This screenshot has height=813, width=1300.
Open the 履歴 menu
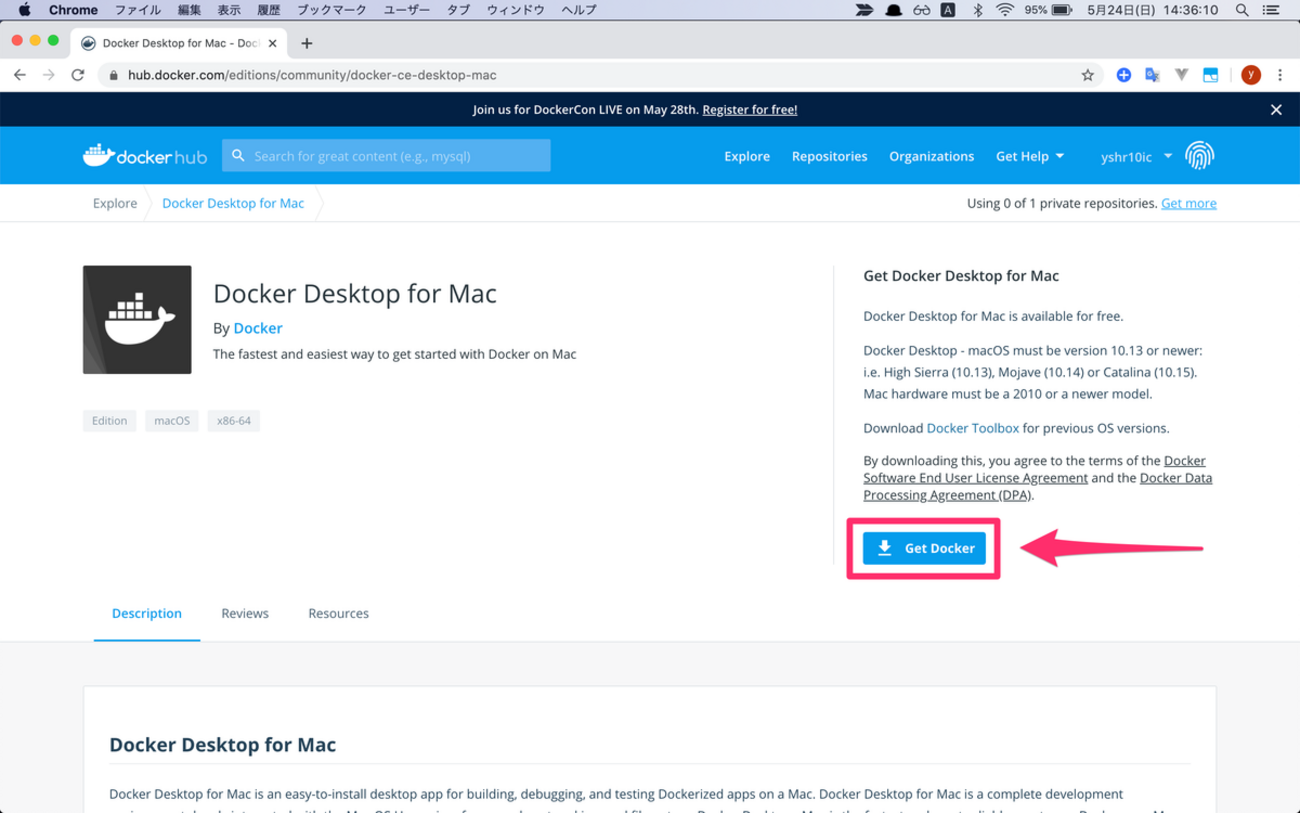[268, 10]
